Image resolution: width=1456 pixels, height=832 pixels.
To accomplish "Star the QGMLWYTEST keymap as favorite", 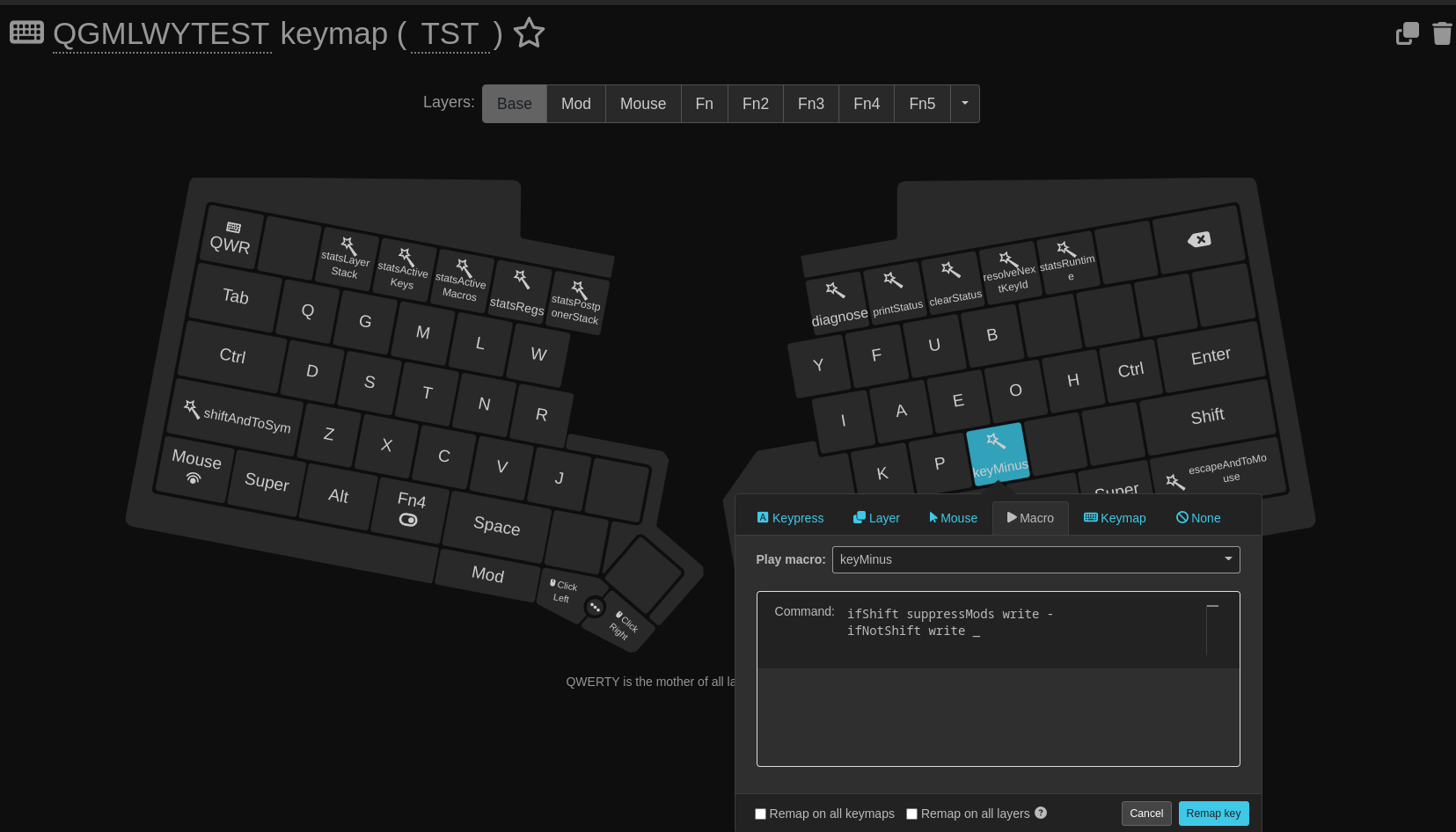I will (529, 33).
